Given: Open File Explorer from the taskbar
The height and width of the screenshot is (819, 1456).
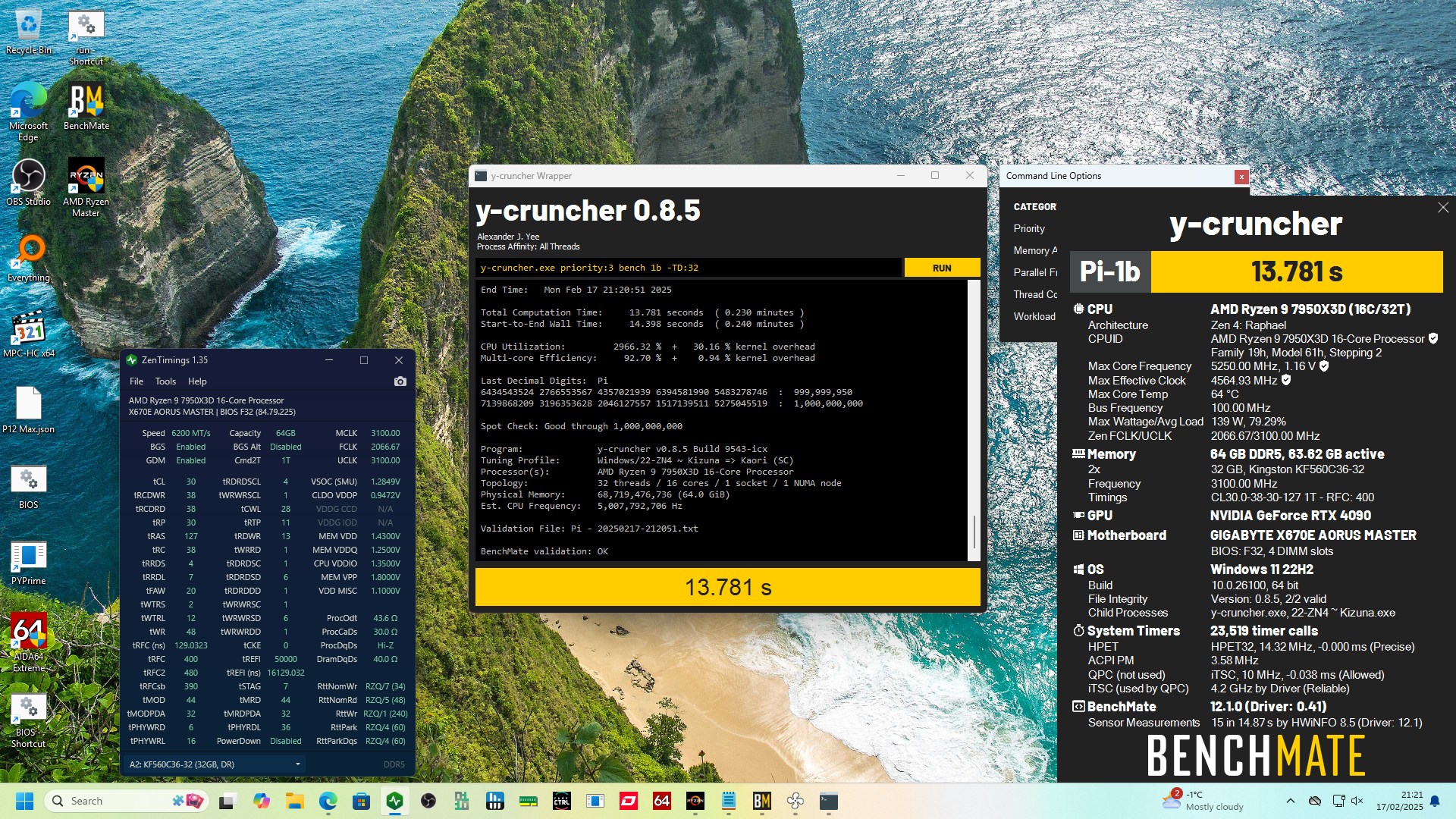Looking at the screenshot, I should point(294,801).
